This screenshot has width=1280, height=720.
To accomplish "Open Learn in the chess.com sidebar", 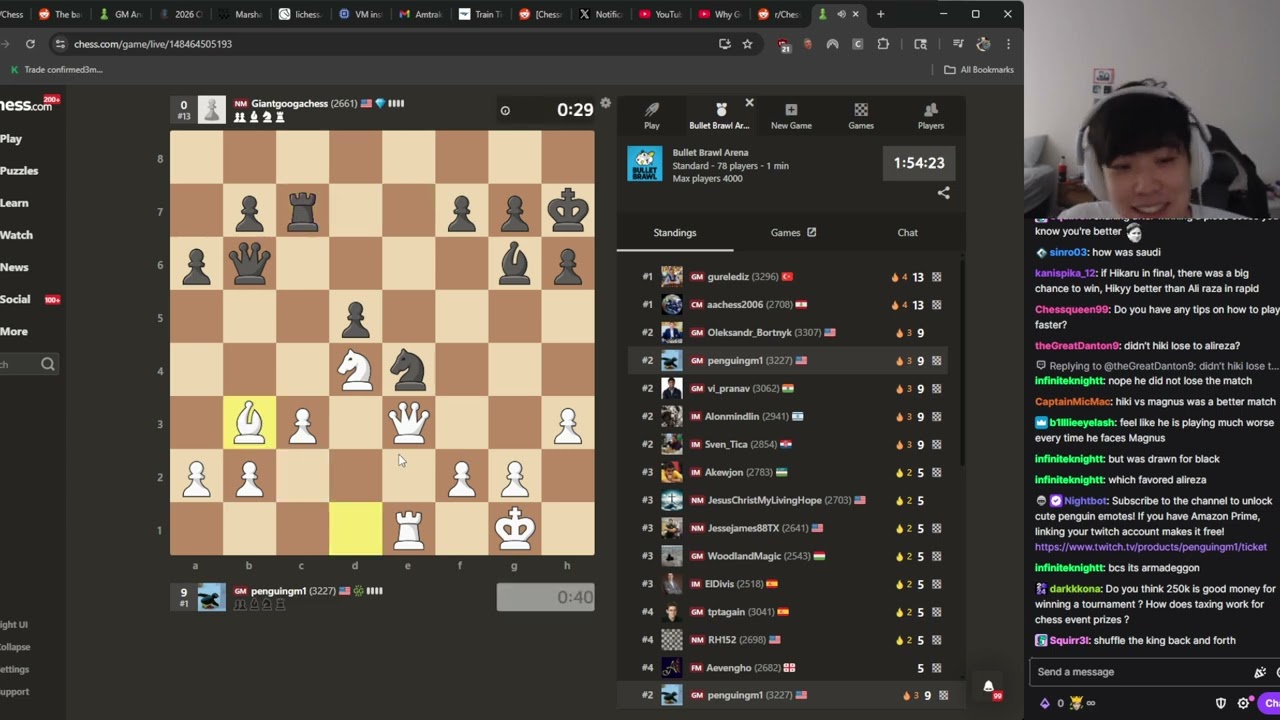I will [x=14, y=203].
